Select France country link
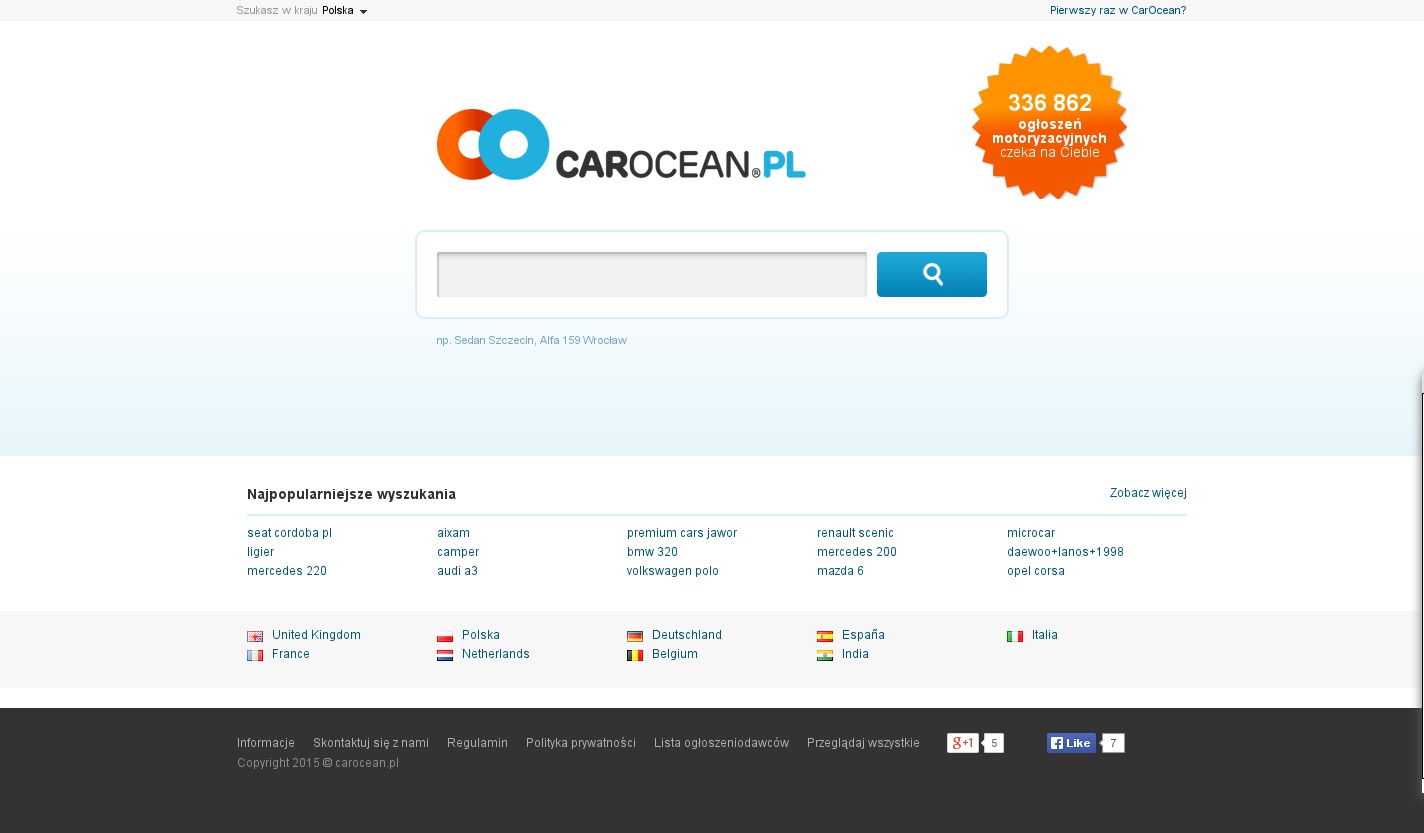Viewport: 1424px width, 833px height. 291,654
